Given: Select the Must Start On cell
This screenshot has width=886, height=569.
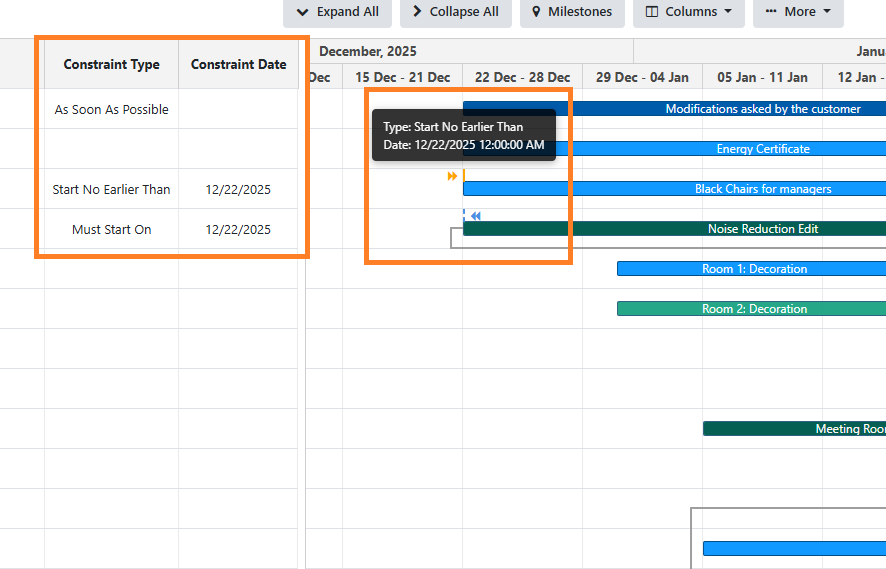Looking at the screenshot, I should click(x=111, y=229).
